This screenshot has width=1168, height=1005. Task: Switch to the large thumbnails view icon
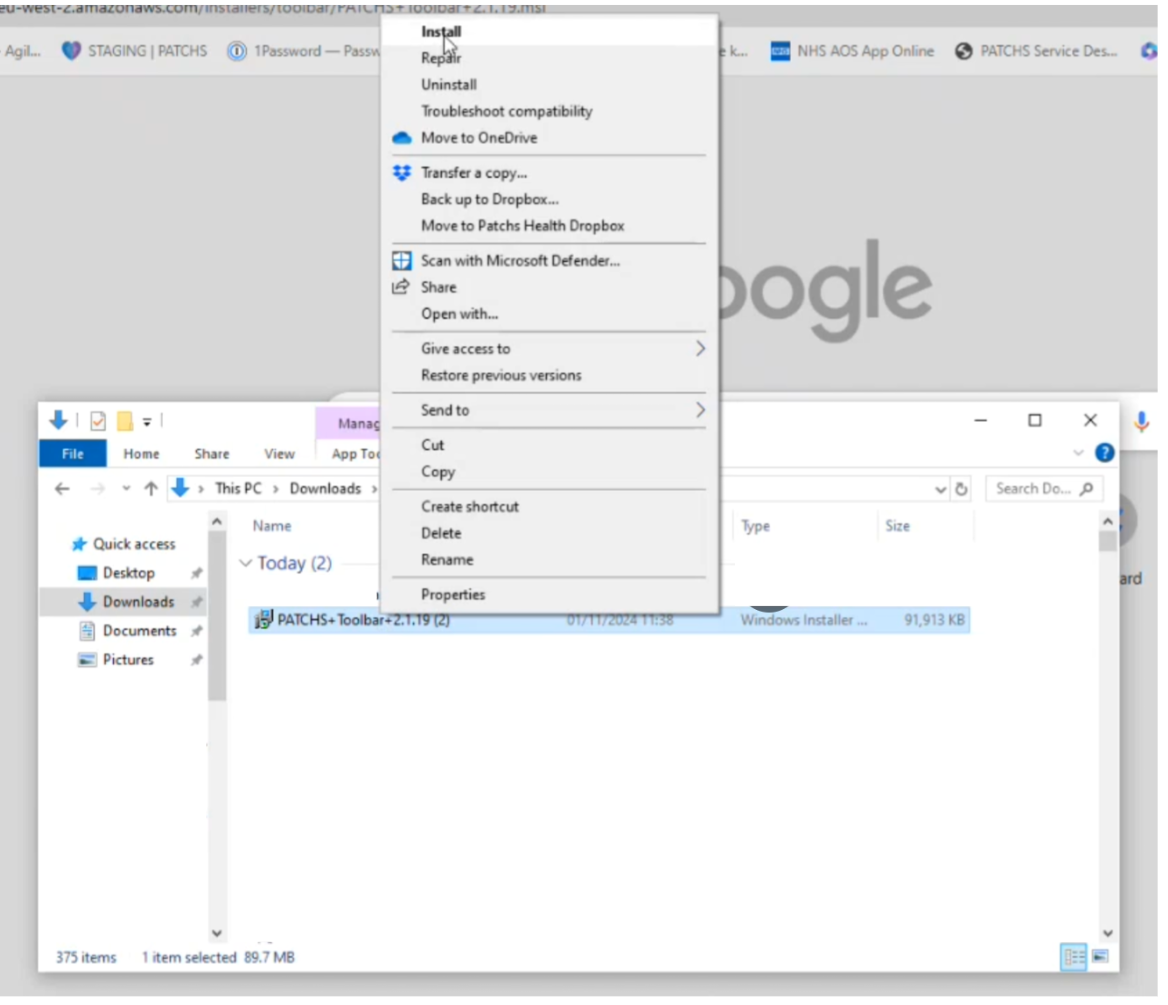1100,957
